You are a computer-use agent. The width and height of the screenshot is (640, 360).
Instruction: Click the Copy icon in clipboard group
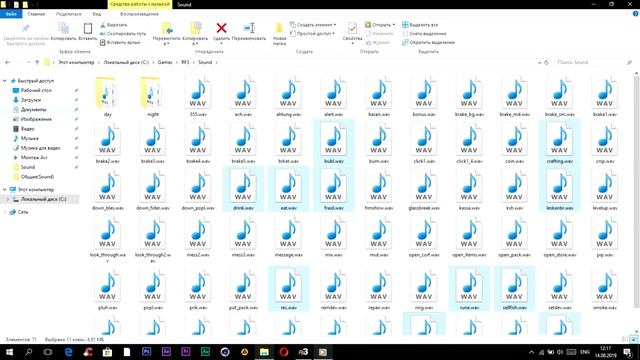(63, 28)
